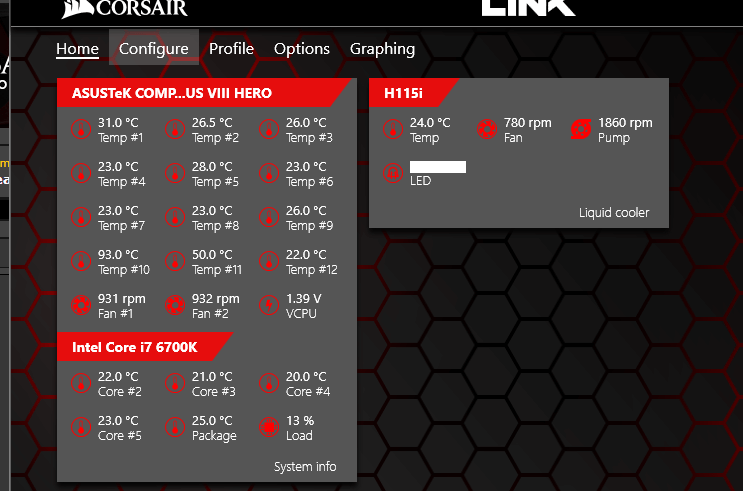This screenshot has height=491, width=743.
Task: Click the Core #4 thermometer icon
Action: [269, 383]
